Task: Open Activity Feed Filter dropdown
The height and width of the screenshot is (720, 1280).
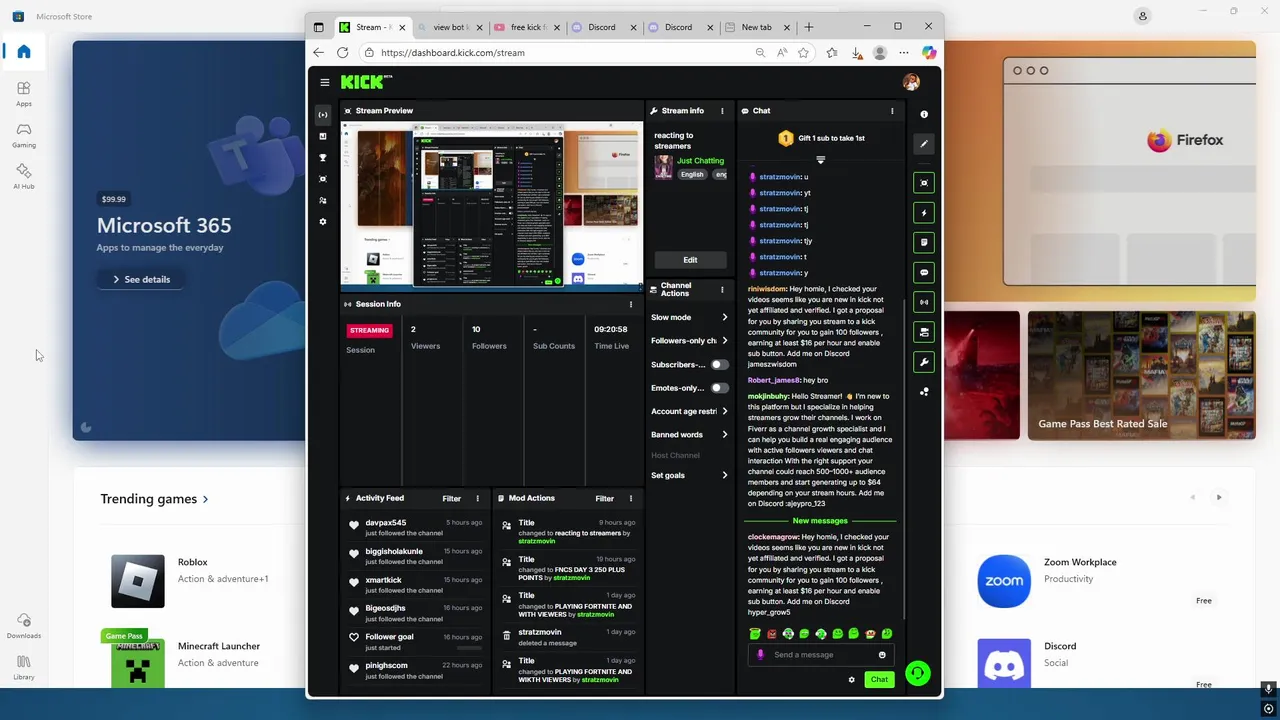Action: click(451, 498)
